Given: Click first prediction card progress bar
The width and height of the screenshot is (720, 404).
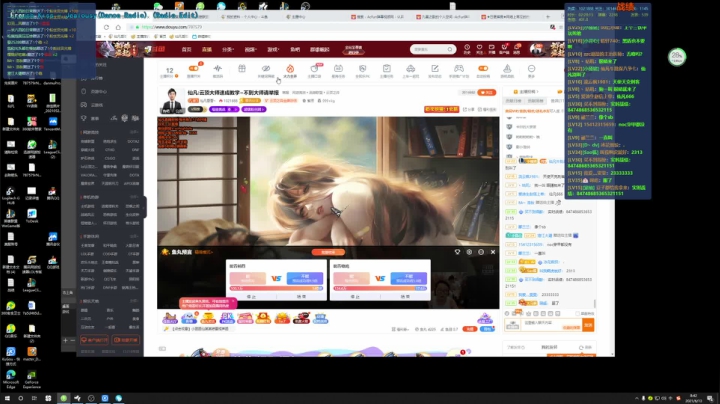Looking at the screenshot, I should click(276, 288).
